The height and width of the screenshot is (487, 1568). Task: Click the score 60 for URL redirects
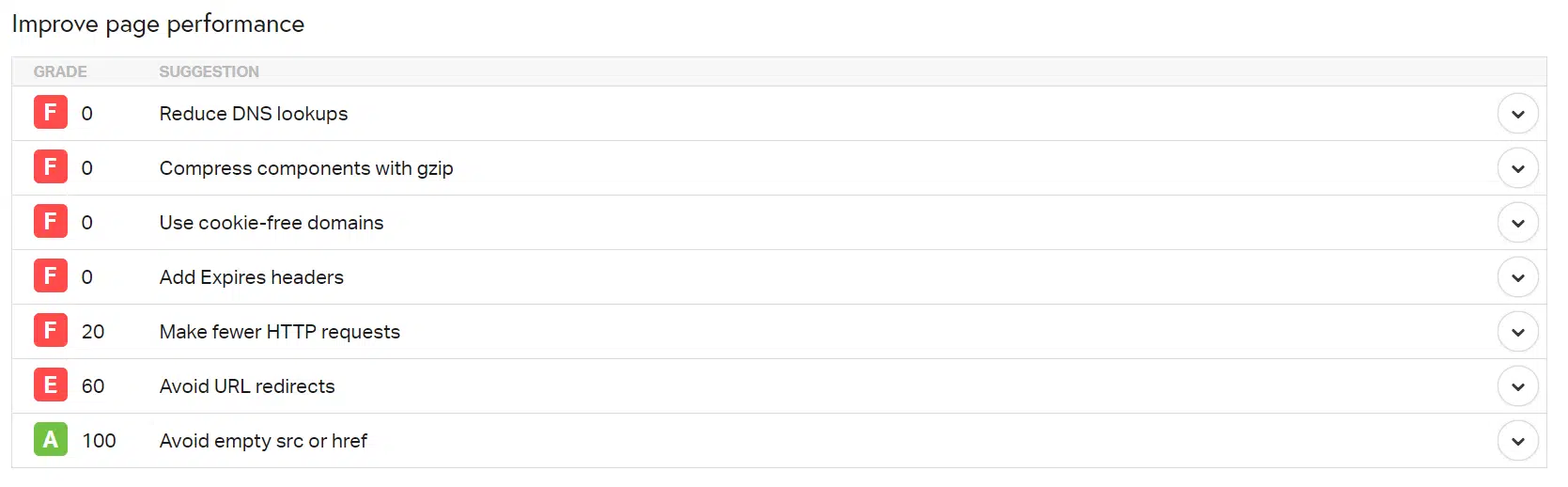(x=93, y=386)
